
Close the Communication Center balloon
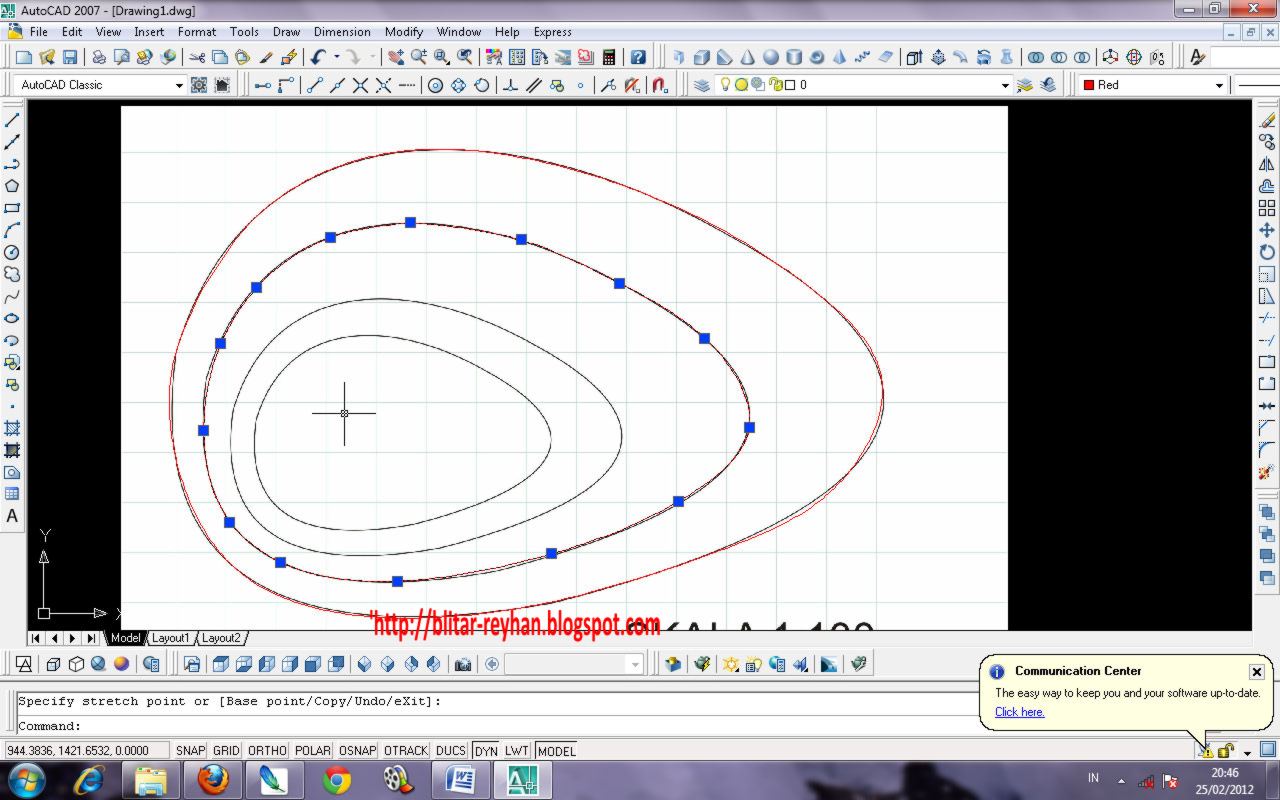click(1257, 672)
